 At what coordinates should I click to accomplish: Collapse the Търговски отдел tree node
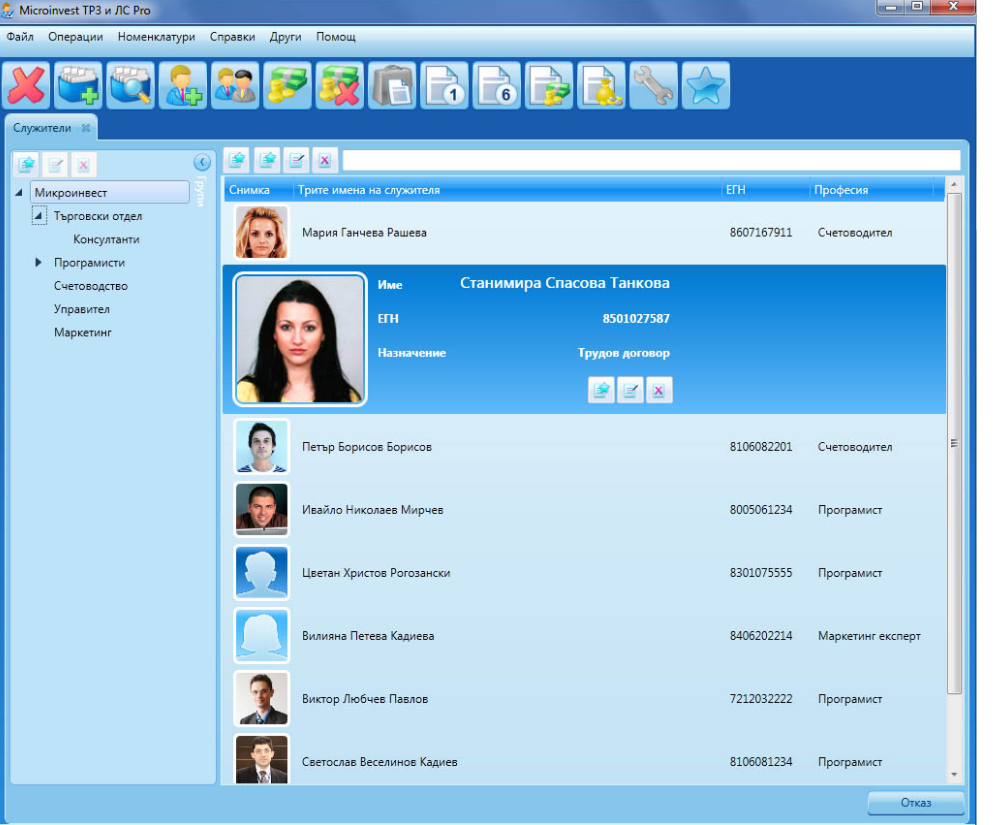(39, 216)
